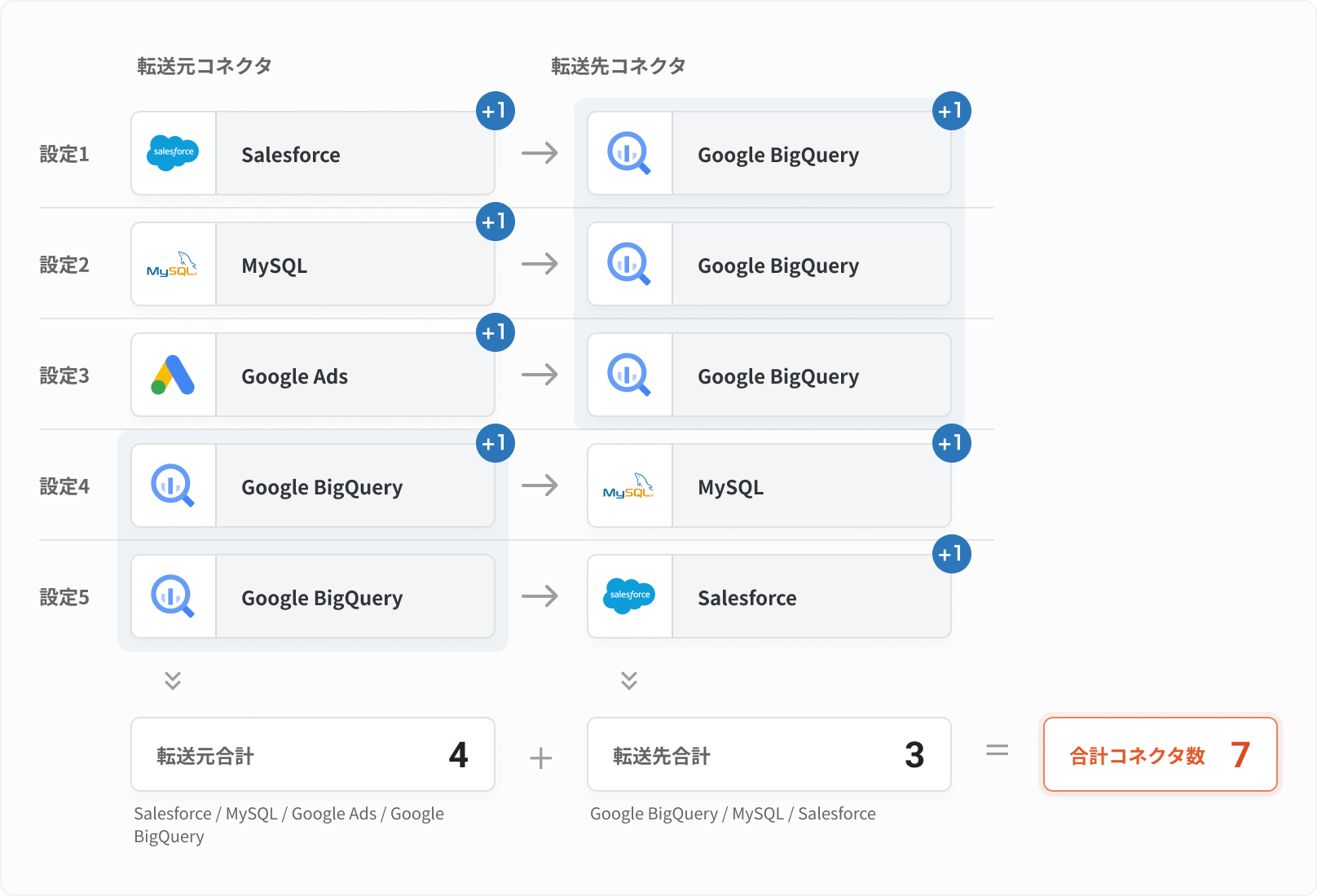Click the Google BigQuery label in 設定2 destination
1317x896 pixels.
point(778,266)
